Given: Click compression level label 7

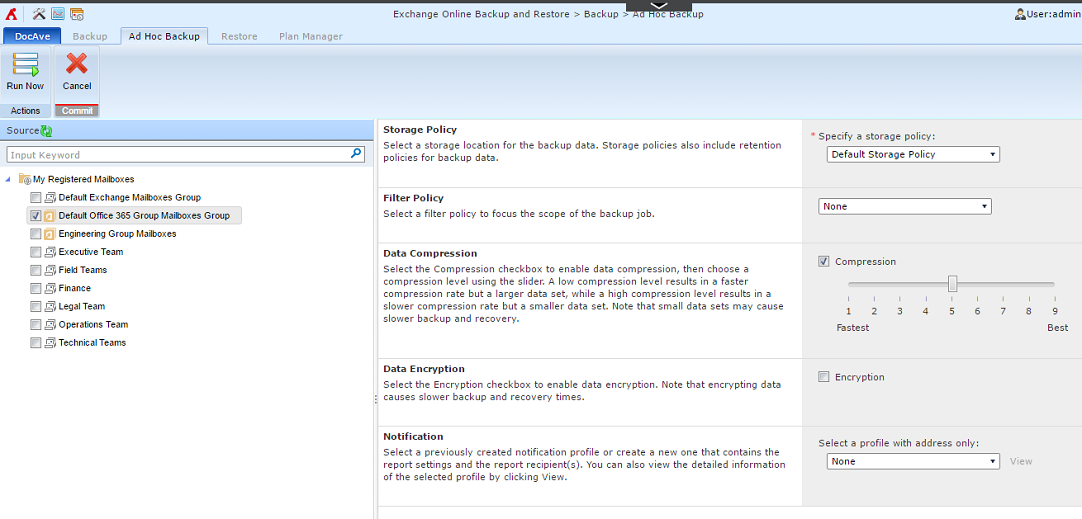Looking at the screenshot, I should pyautogui.click(x=1003, y=311).
